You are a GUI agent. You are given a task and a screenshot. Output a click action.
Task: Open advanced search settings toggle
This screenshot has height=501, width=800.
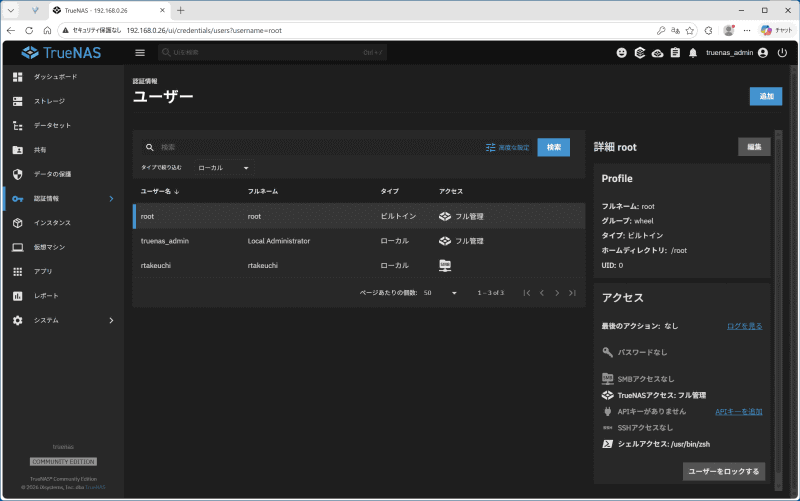point(508,147)
